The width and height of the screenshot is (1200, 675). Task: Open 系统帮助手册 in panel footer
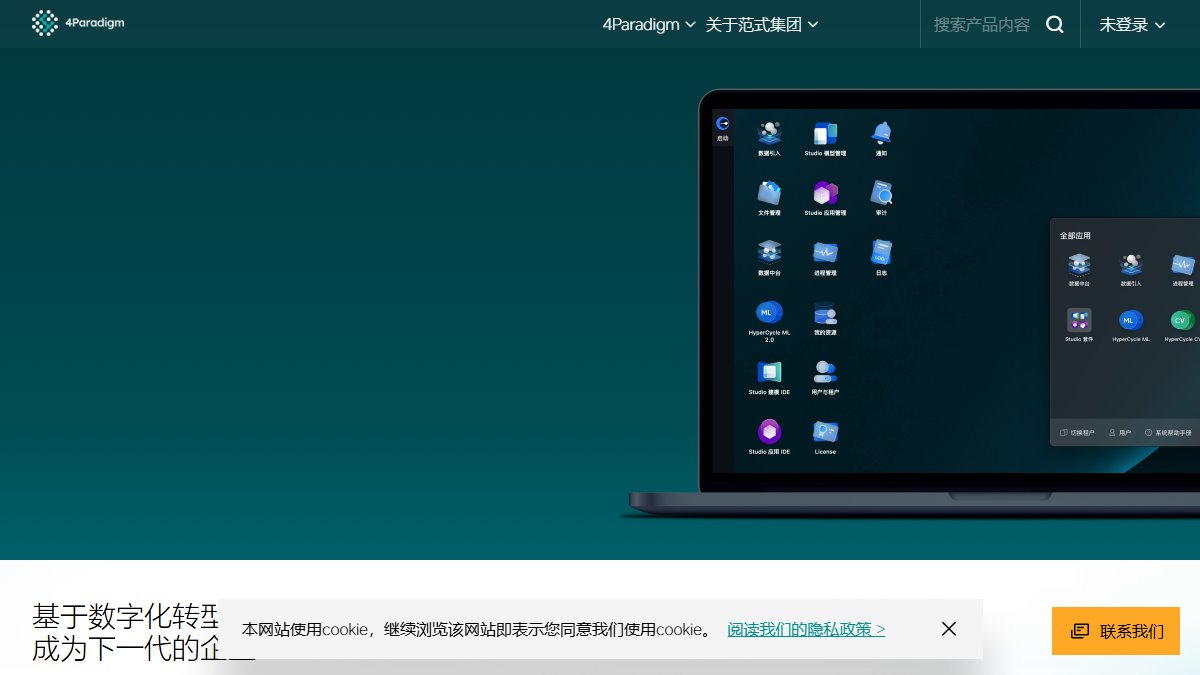(x=1168, y=433)
